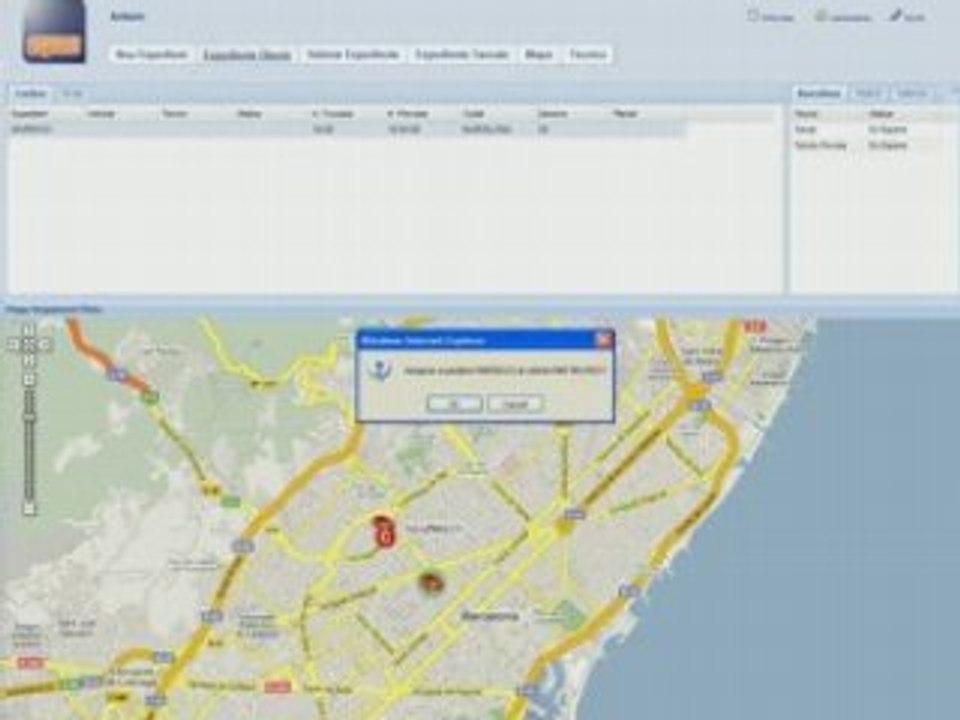960x720 pixels.
Task: Click the middle link in the top-right header
Action: click(x=843, y=17)
